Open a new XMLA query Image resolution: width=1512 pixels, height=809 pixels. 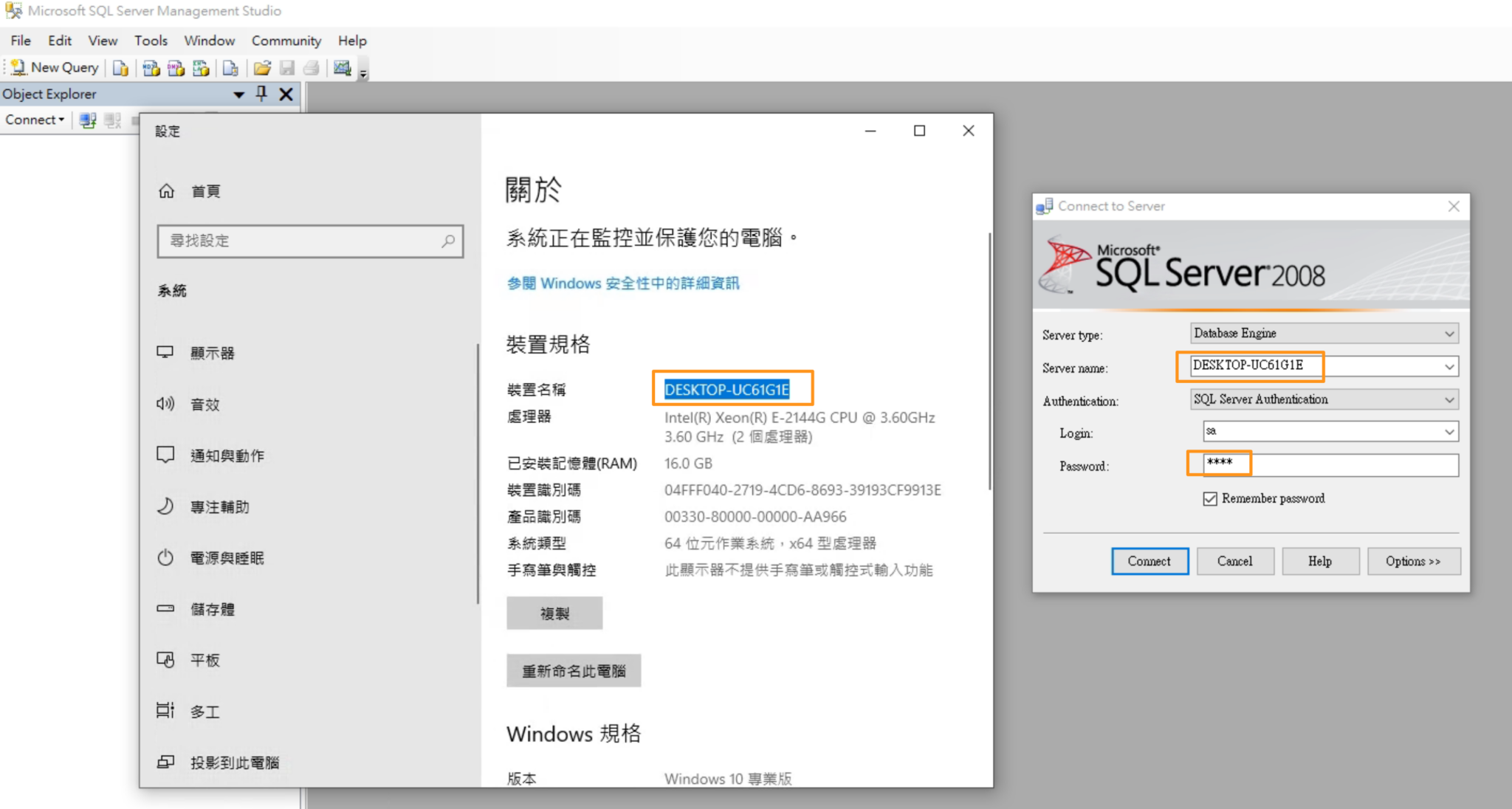[201, 68]
